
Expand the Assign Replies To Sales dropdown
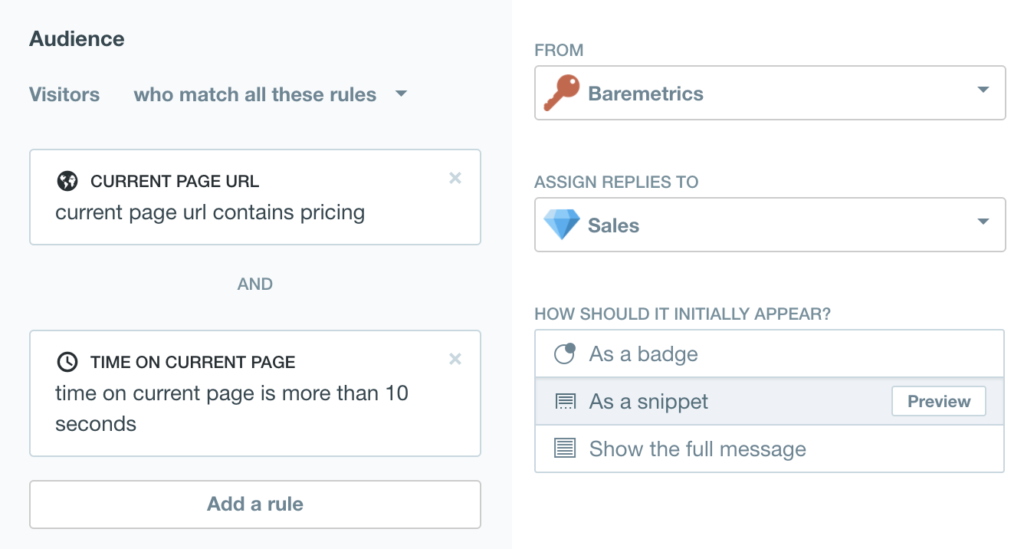(770, 225)
